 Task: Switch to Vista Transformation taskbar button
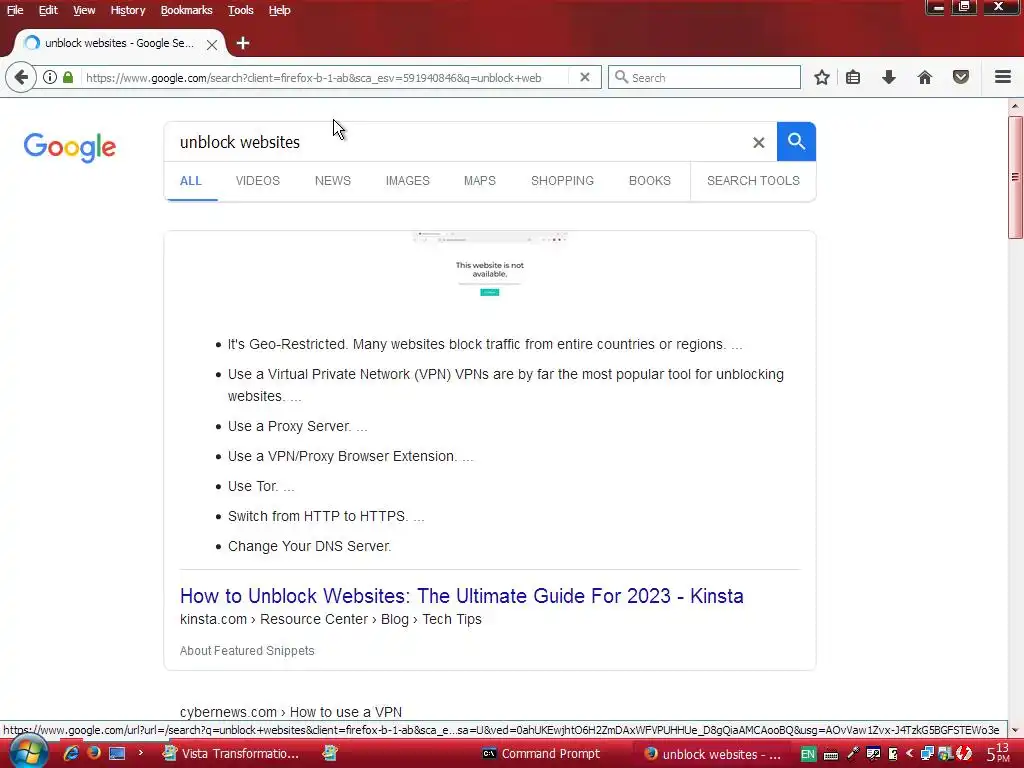click(231, 754)
